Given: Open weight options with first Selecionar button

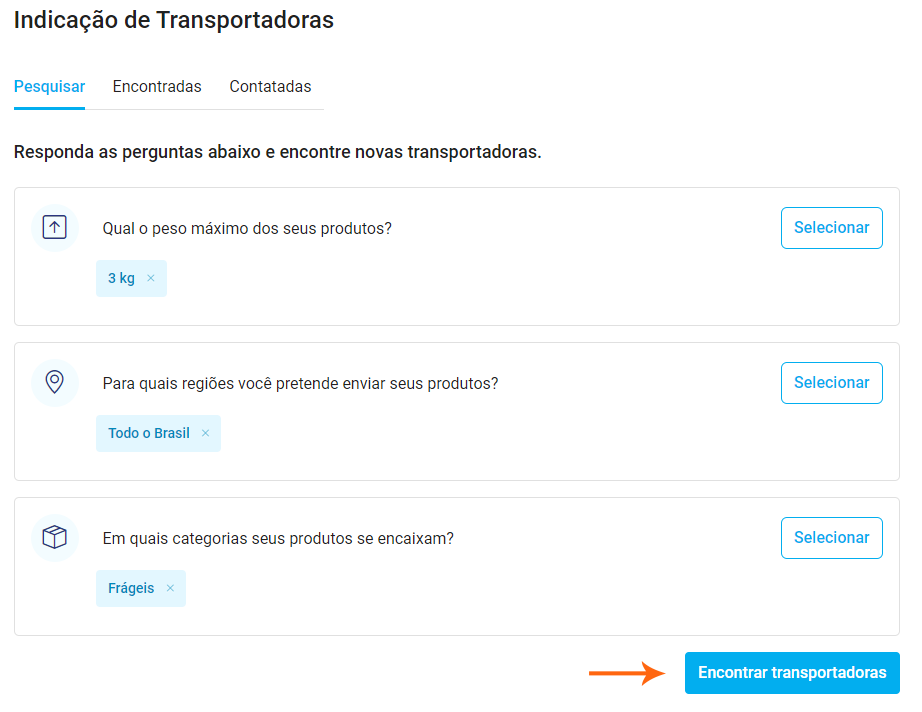Looking at the screenshot, I should [831, 227].
